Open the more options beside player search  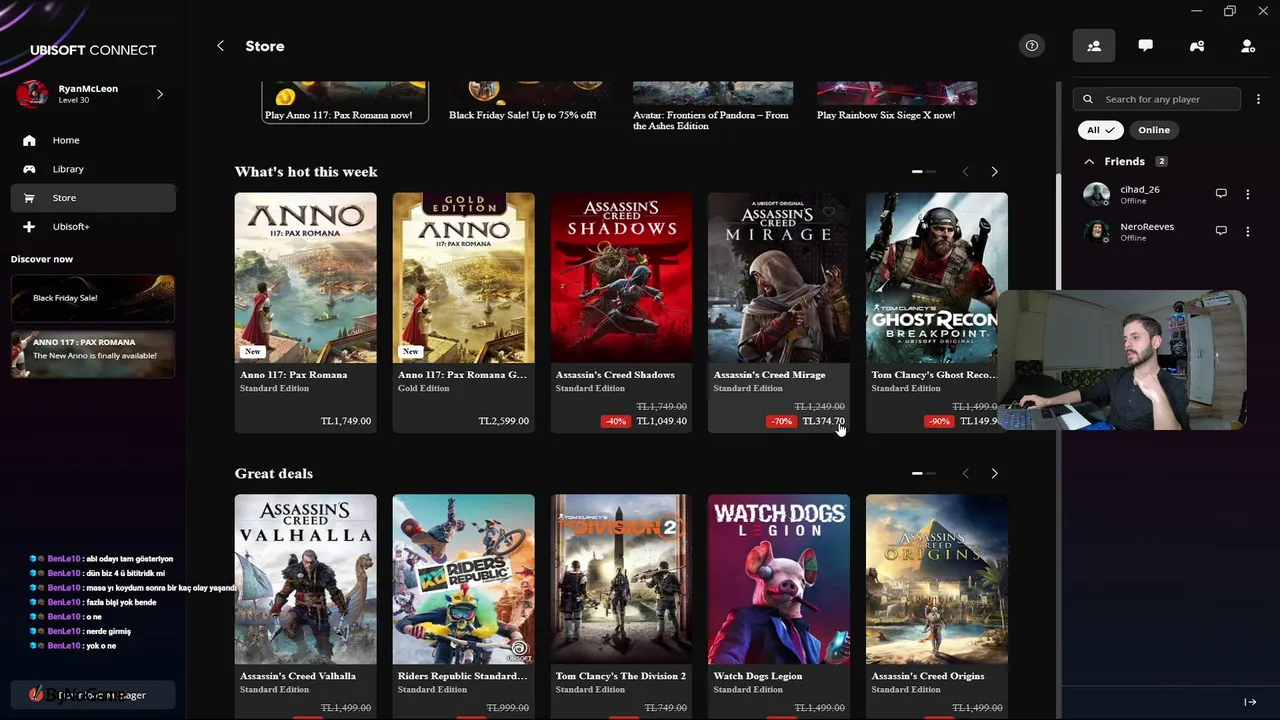click(x=1258, y=99)
